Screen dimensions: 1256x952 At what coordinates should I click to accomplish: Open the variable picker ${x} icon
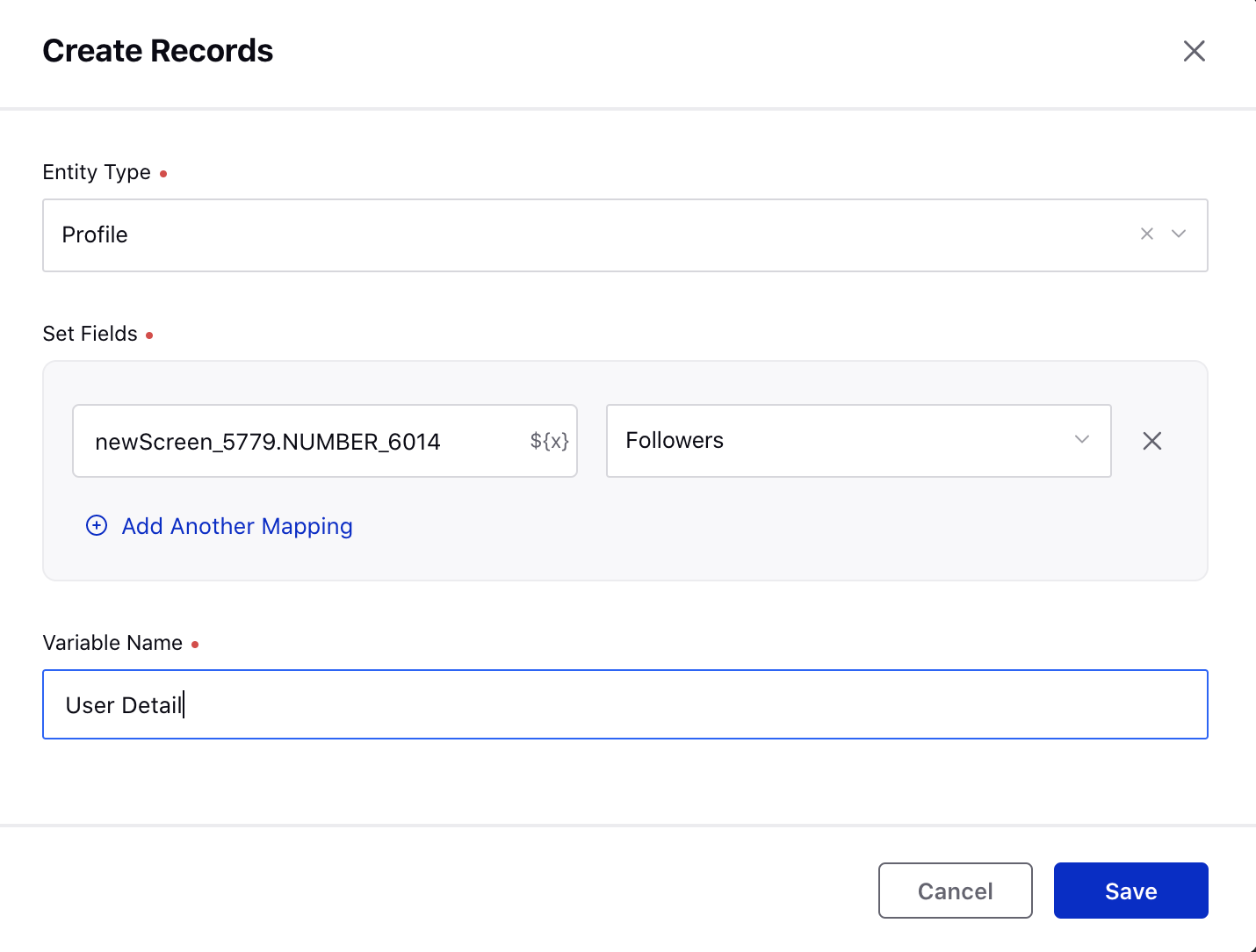click(x=550, y=441)
